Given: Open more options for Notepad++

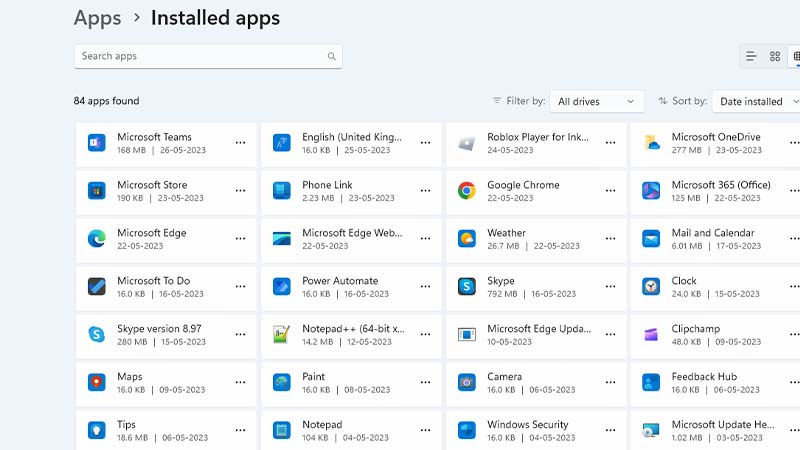Looking at the screenshot, I should tap(426, 335).
